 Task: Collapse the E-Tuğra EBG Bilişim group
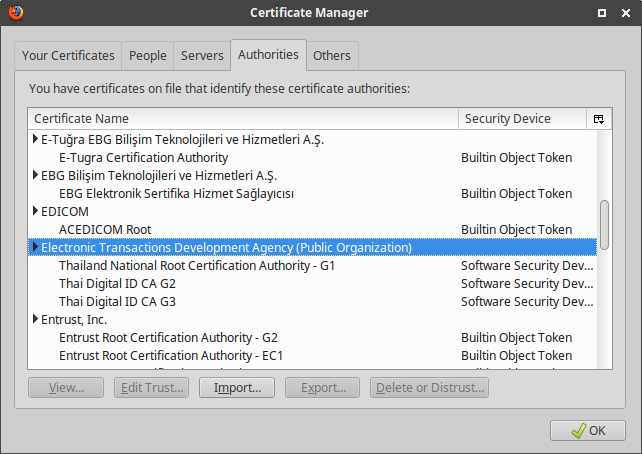click(36, 140)
